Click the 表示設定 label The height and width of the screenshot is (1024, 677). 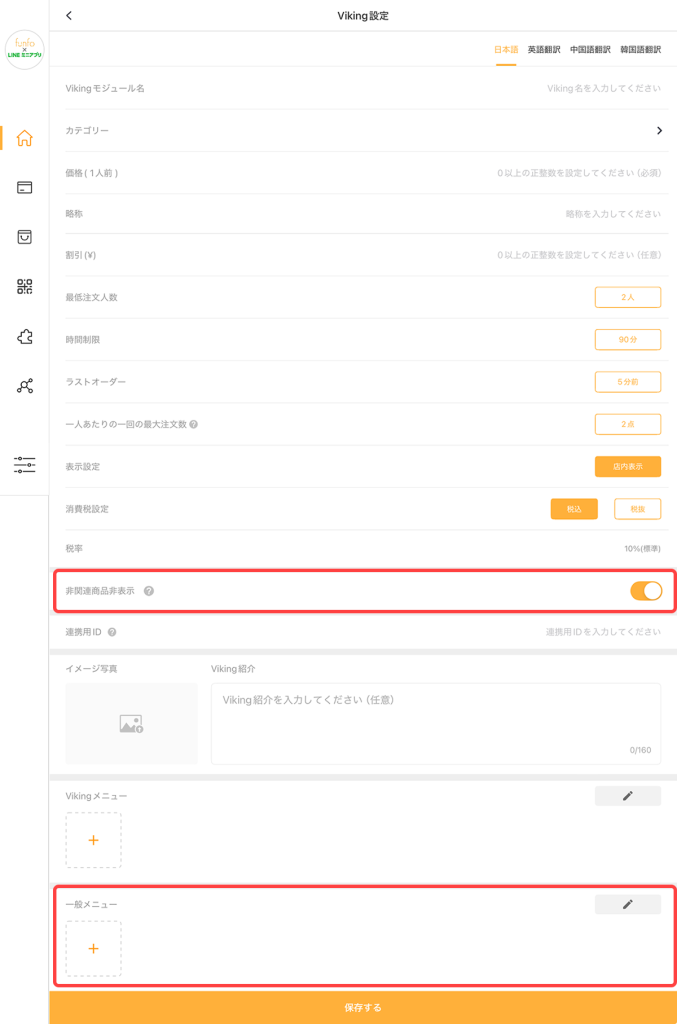tap(83, 467)
